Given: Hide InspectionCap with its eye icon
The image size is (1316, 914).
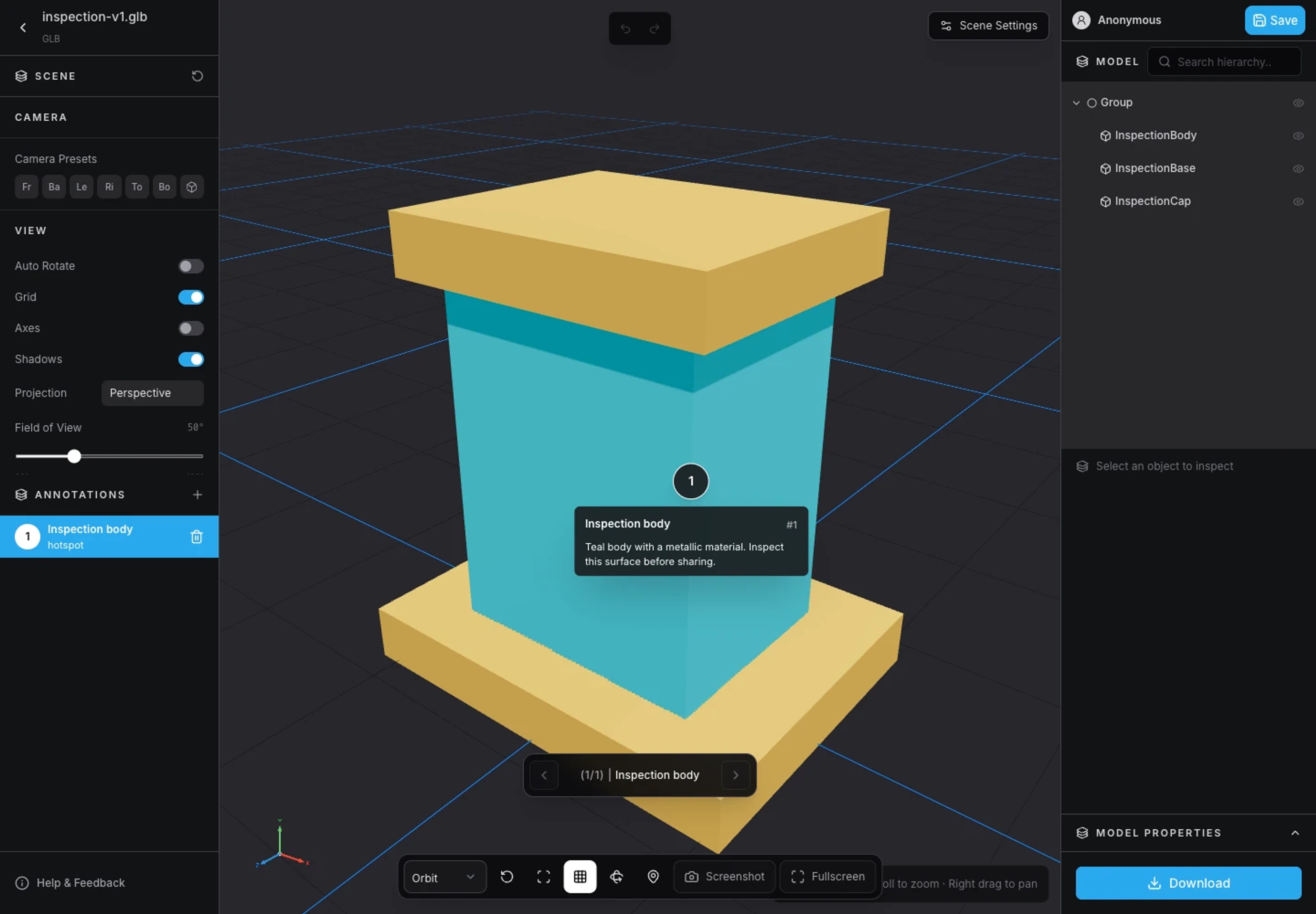Looking at the screenshot, I should [x=1298, y=202].
